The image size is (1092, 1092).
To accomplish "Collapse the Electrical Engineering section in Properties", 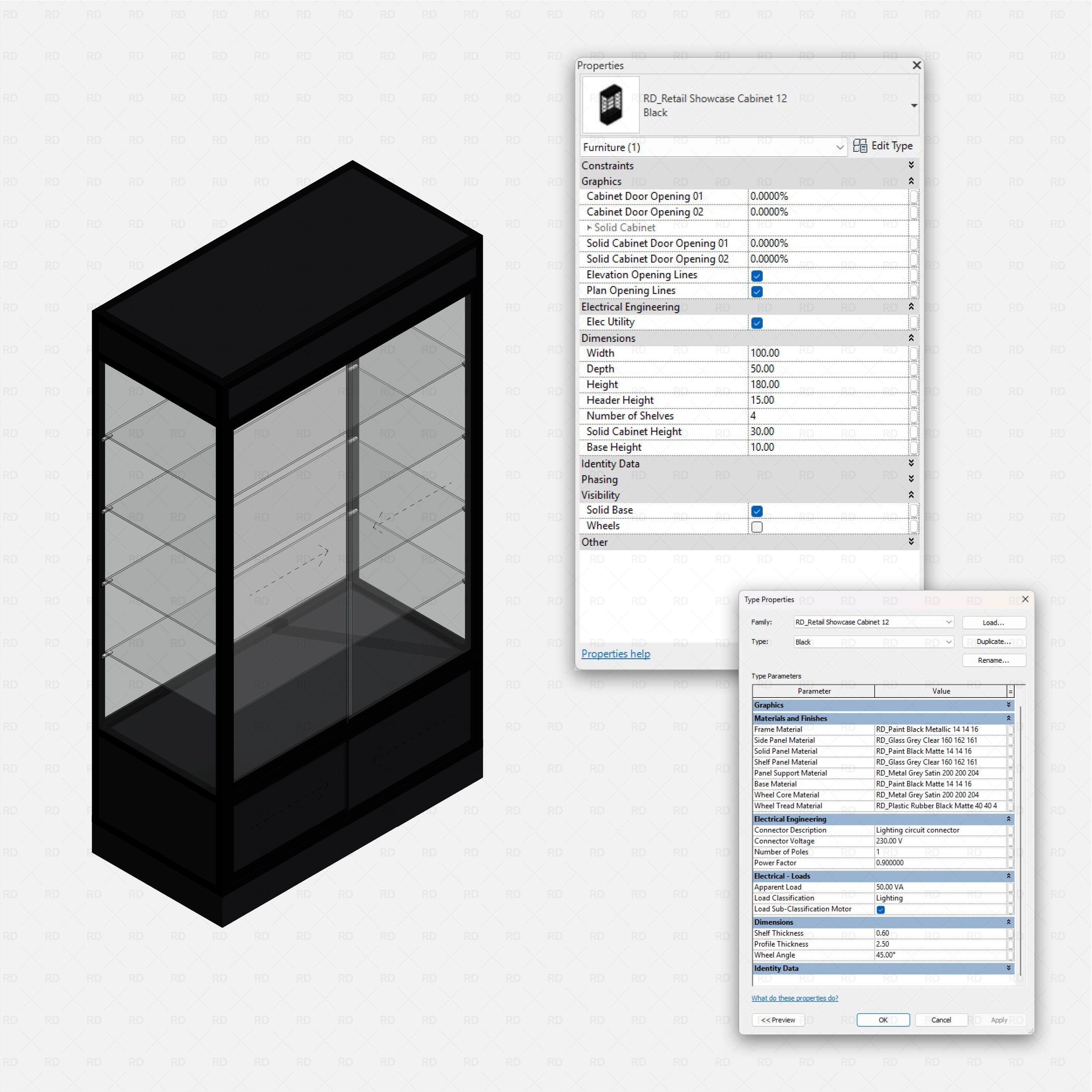I will click(911, 306).
